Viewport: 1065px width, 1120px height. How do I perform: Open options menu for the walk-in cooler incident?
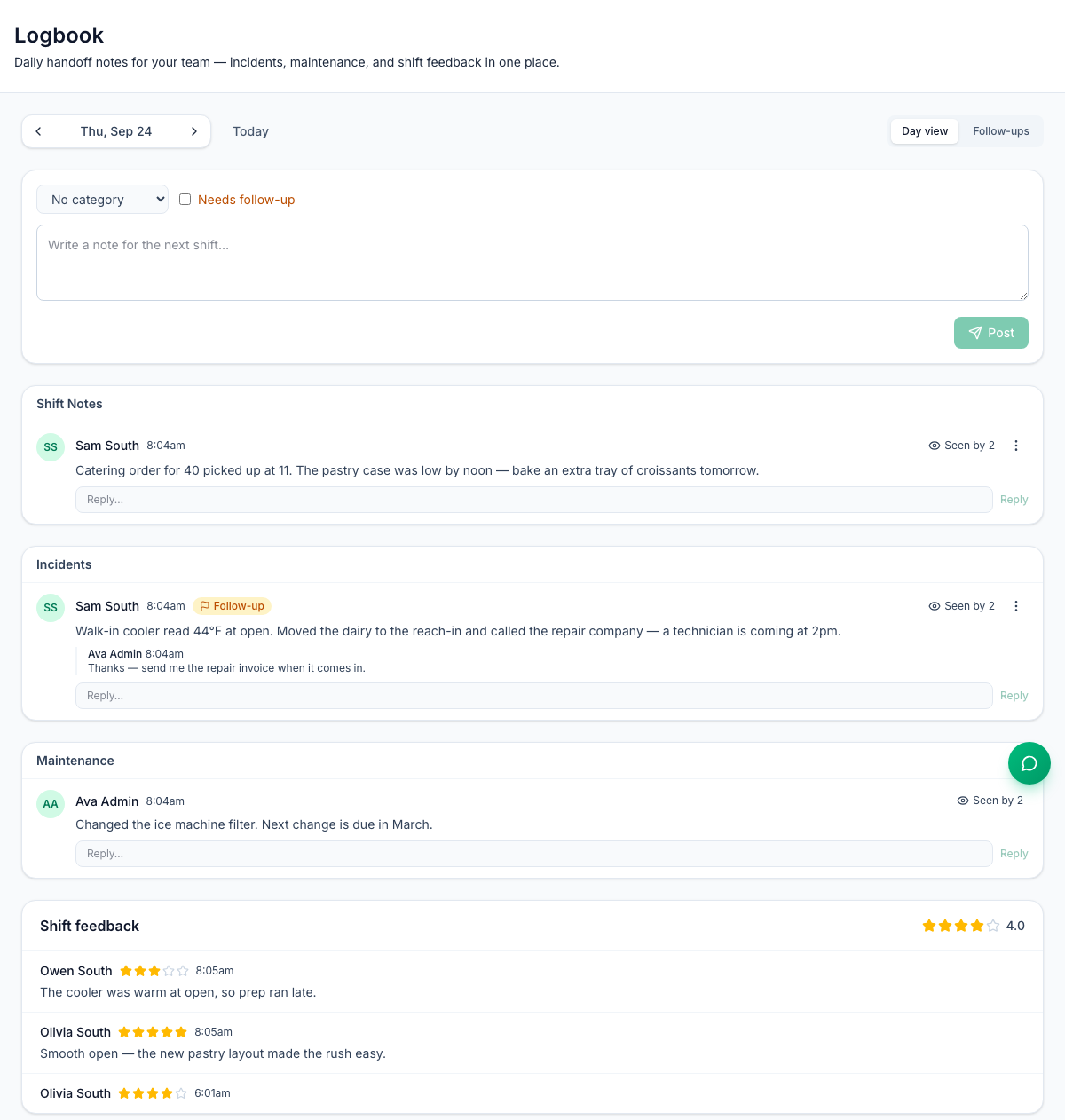coord(1016,606)
